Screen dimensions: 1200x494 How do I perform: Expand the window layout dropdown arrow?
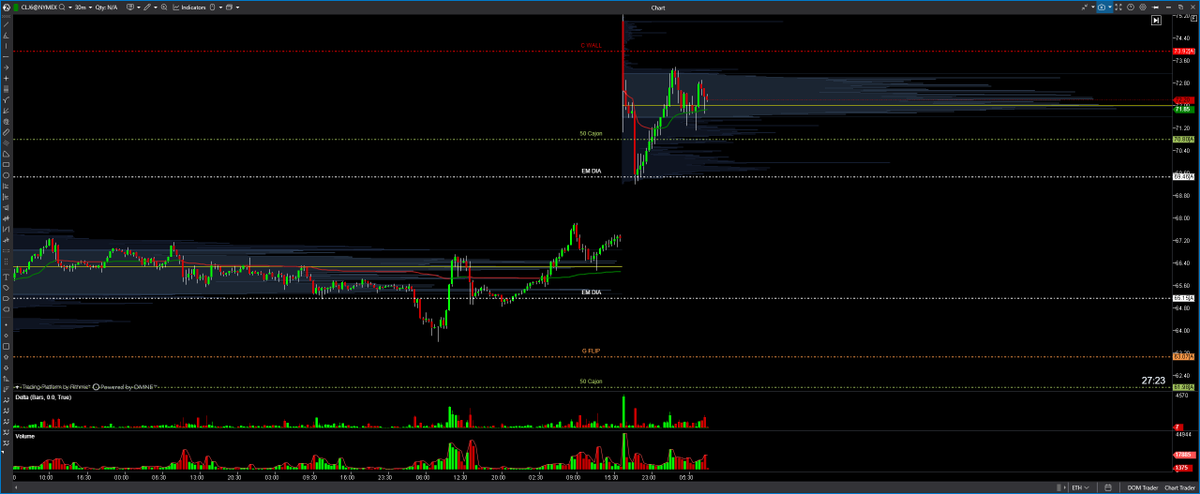237,8
